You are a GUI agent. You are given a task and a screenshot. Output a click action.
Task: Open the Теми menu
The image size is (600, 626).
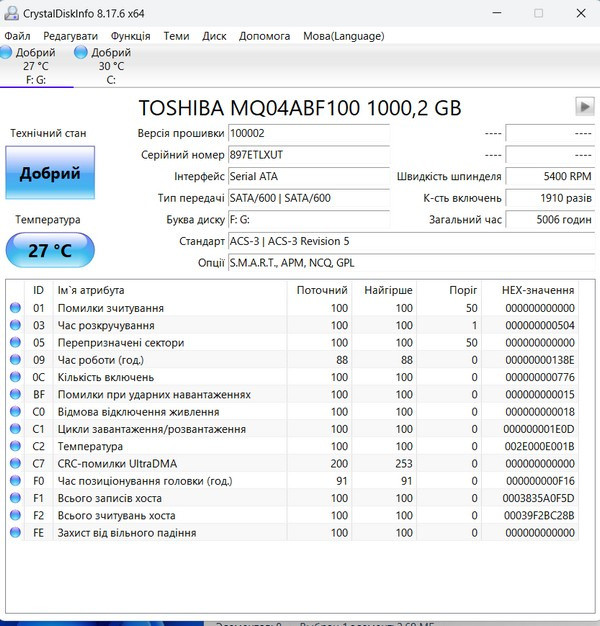tap(176, 36)
